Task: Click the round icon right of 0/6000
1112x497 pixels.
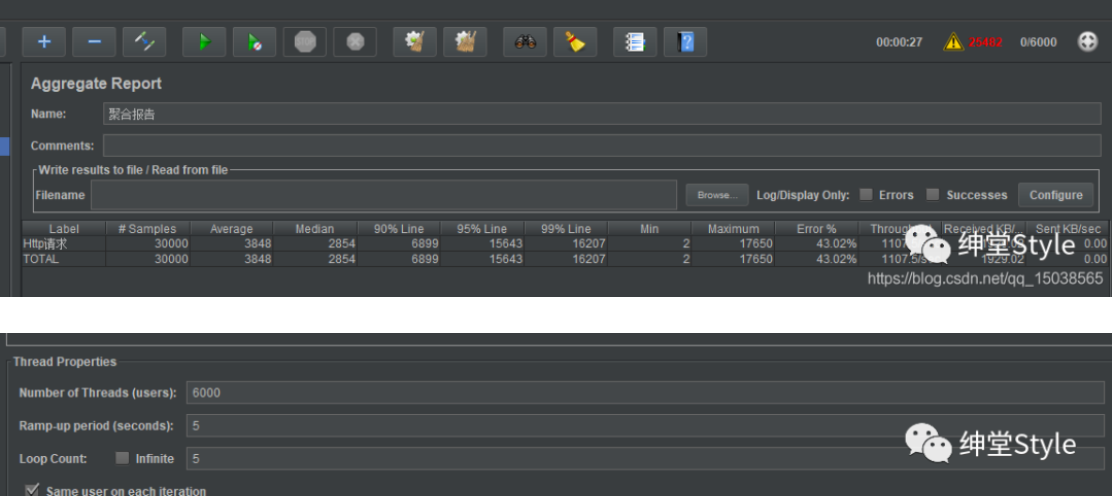Action: (x=1087, y=42)
